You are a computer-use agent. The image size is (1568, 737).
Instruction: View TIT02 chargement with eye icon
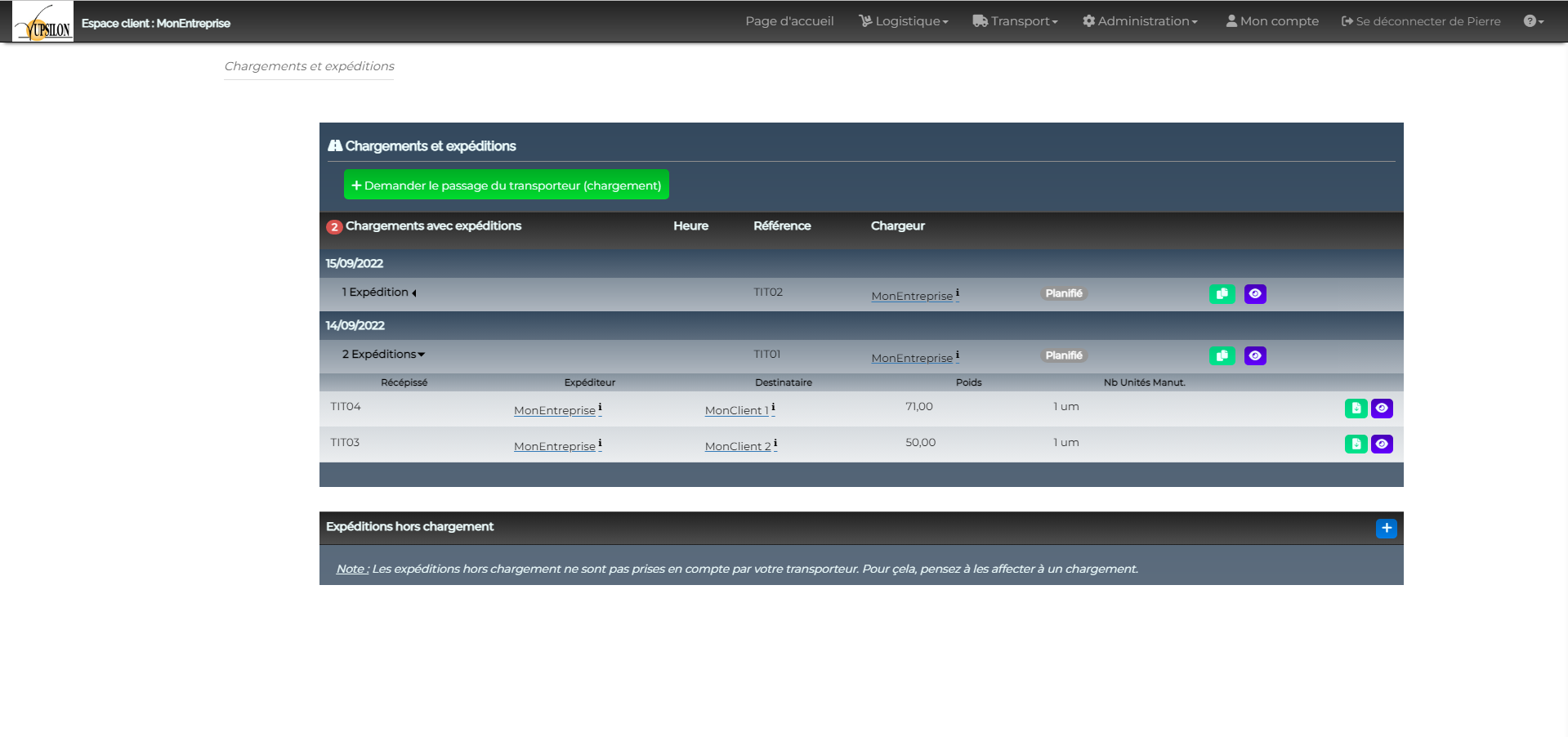pos(1255,293)
